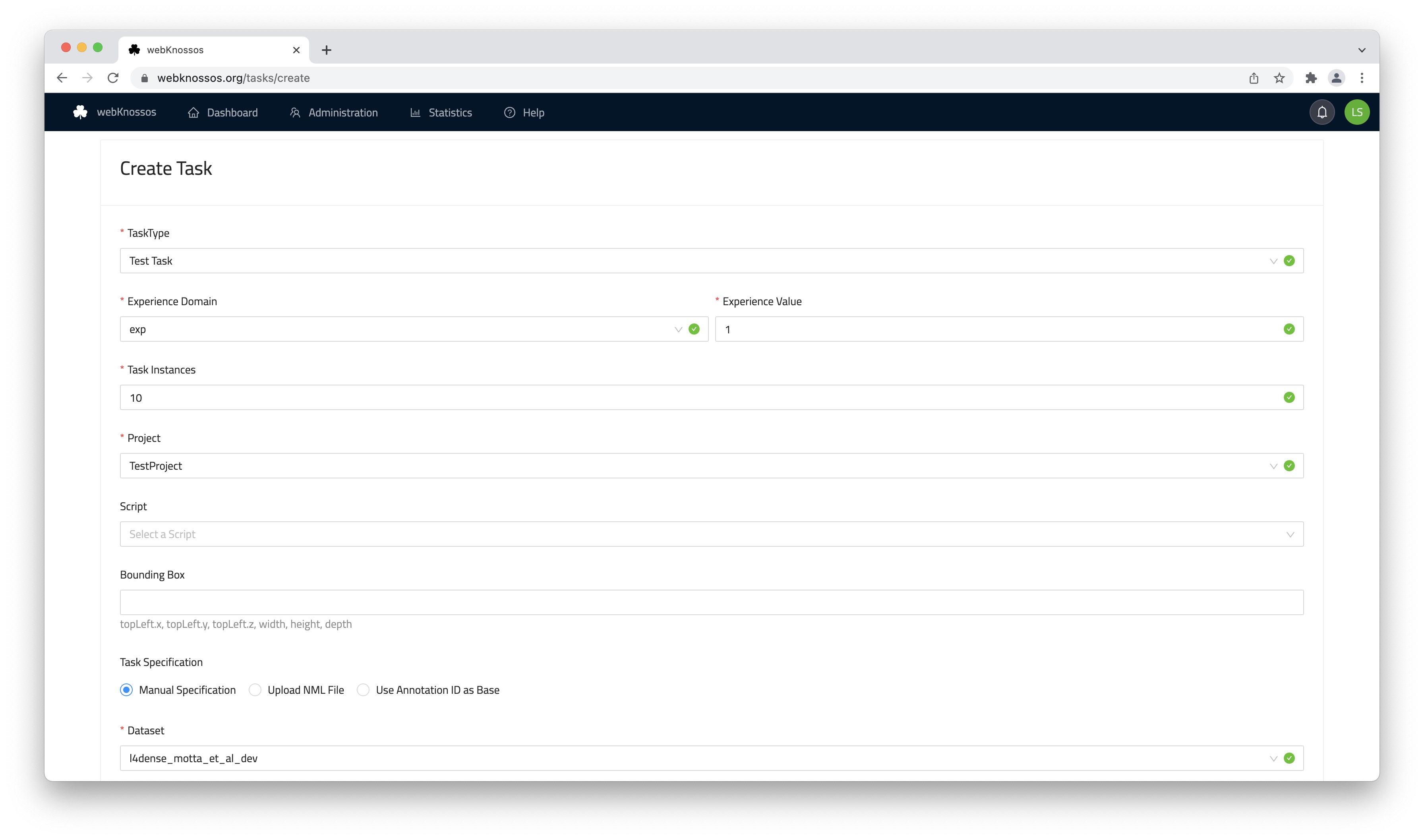Click the browser address bar URL

[233, 78]
